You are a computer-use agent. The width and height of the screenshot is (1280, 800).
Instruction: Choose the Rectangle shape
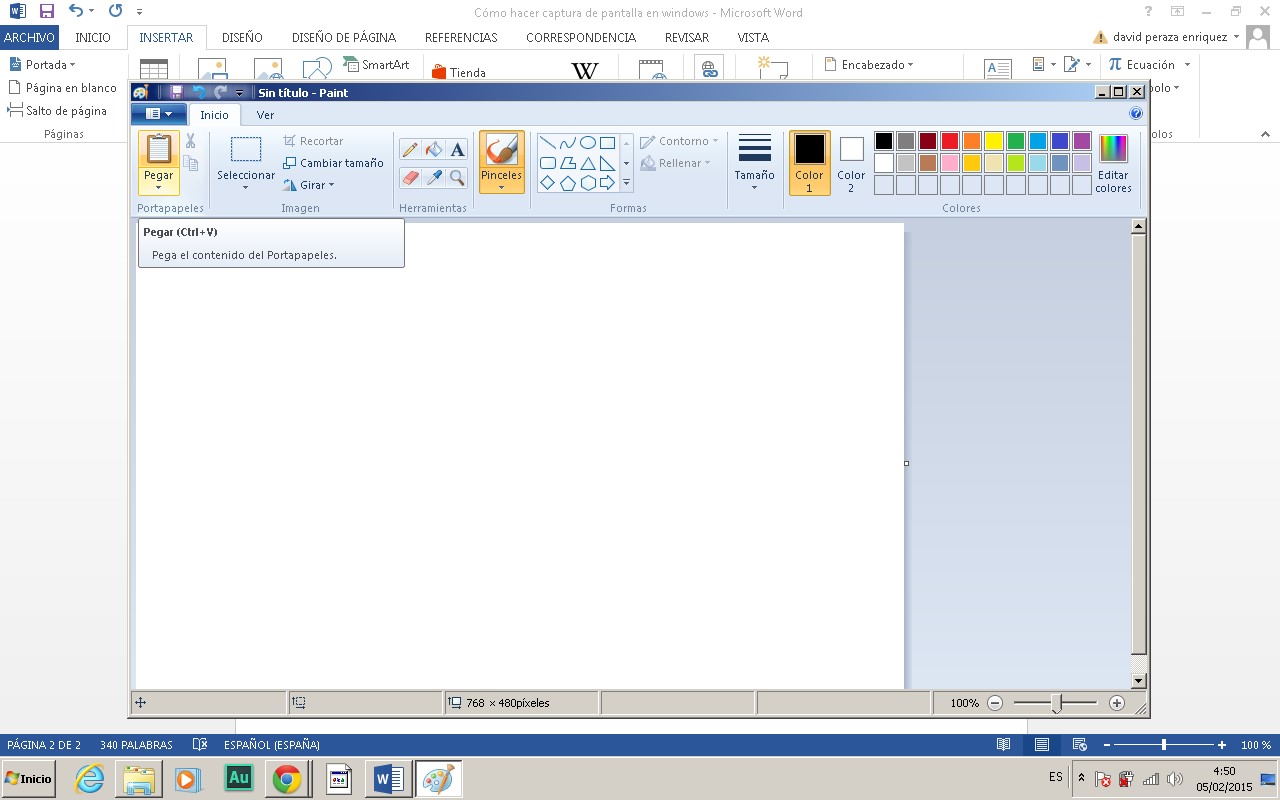tap(607, 143)
